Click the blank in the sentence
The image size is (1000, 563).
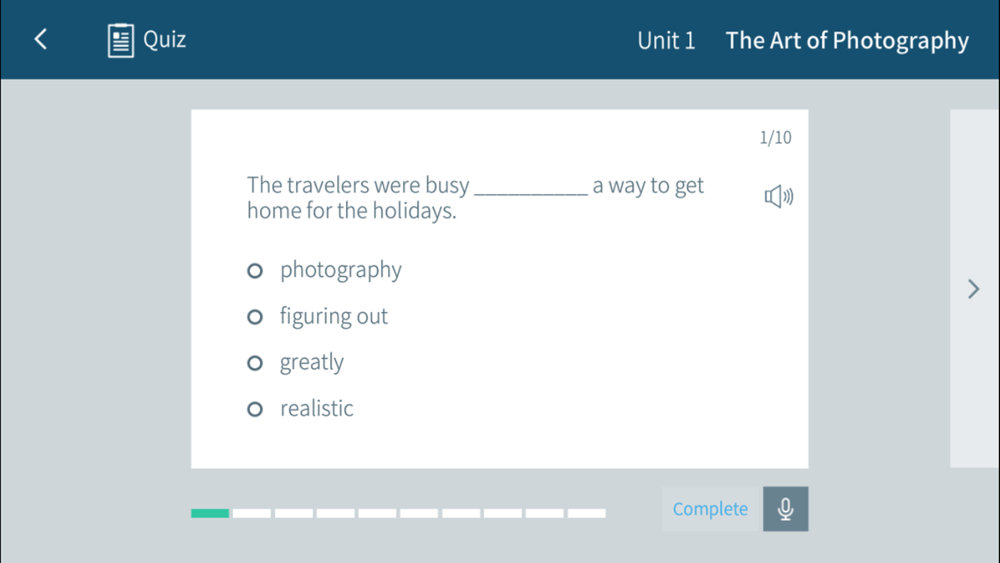tap(530, 187)
